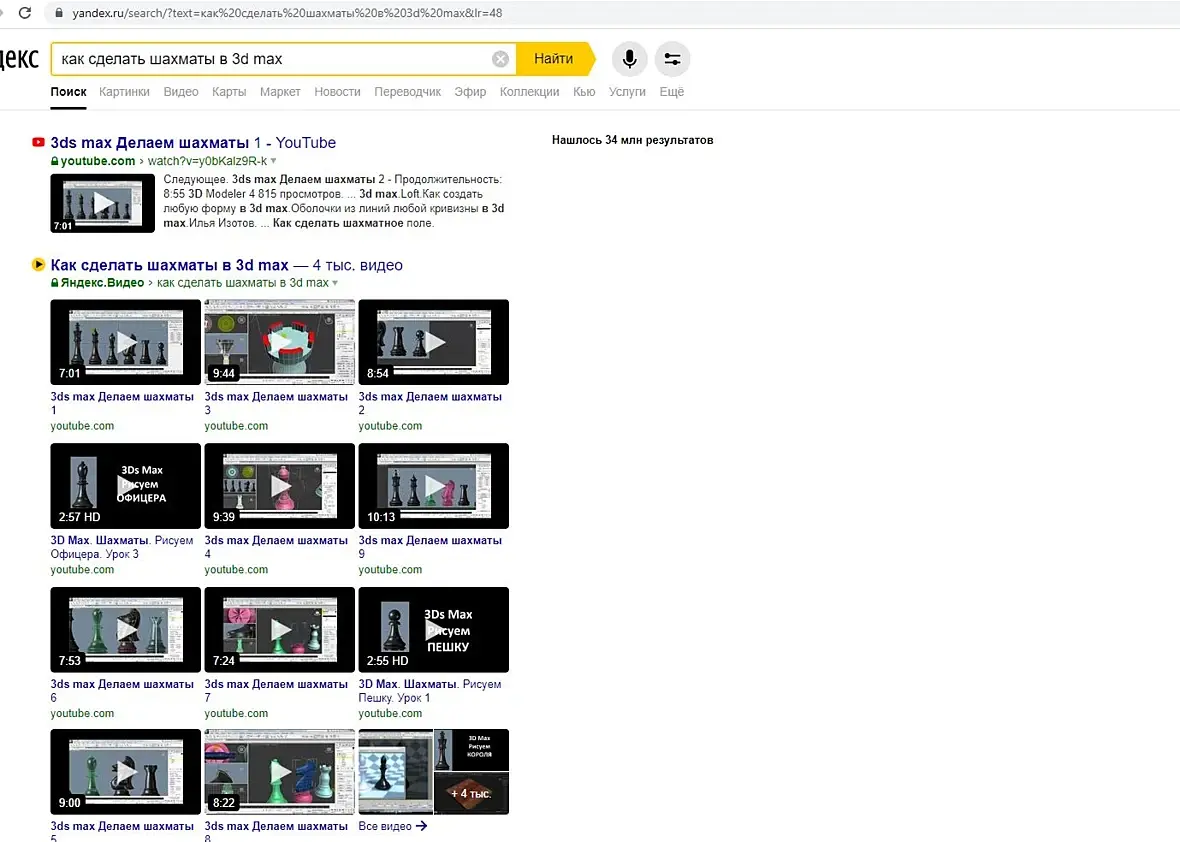Play the 9:39 video thumbnail
The image size is (1180, 842).
pyautogui.click(x=279, y=486)
